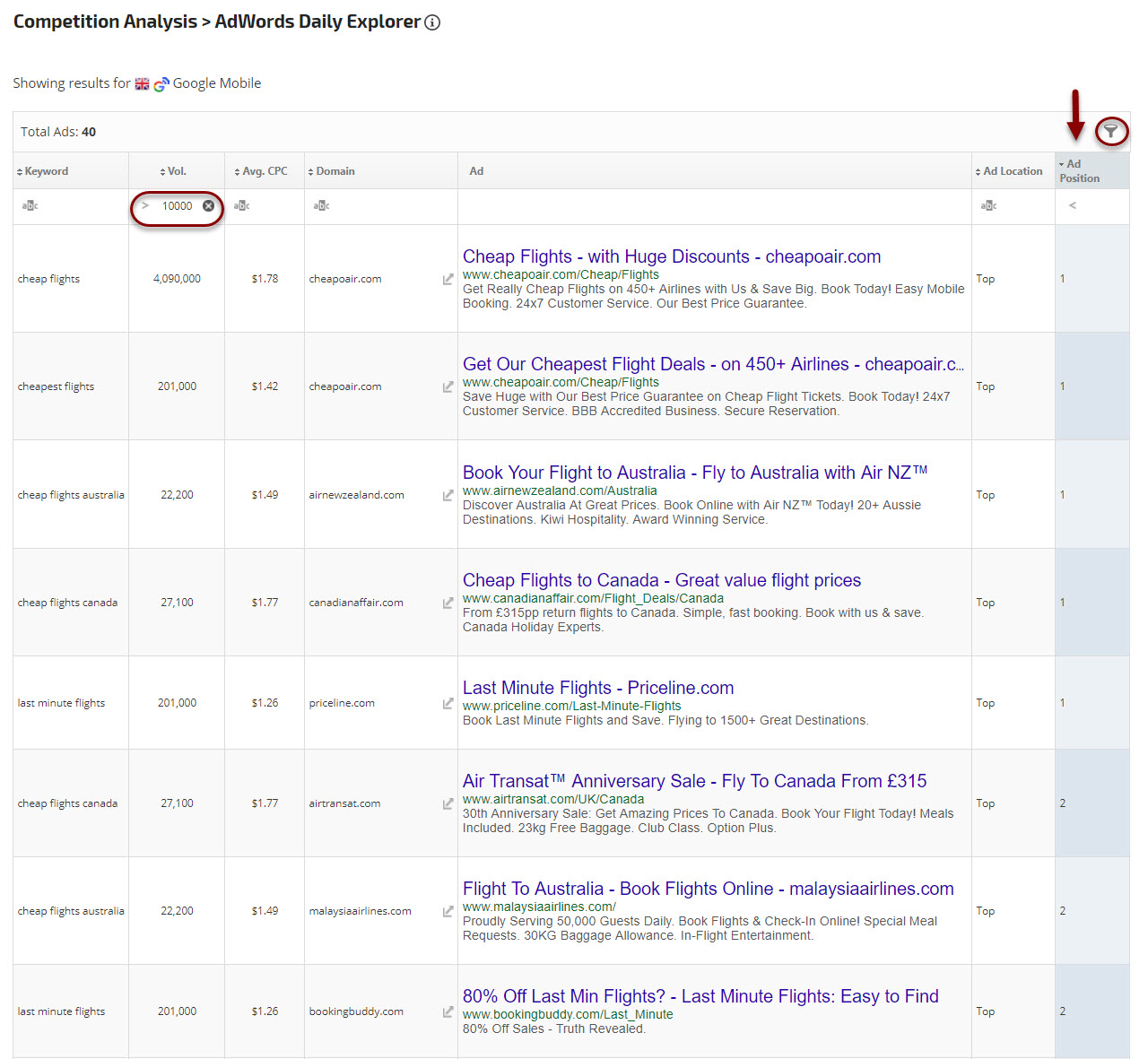Viewport: 1148px width, 1059px height.
Task: Open the Ad Position less-than filter operator
Action: (1073, 206)
